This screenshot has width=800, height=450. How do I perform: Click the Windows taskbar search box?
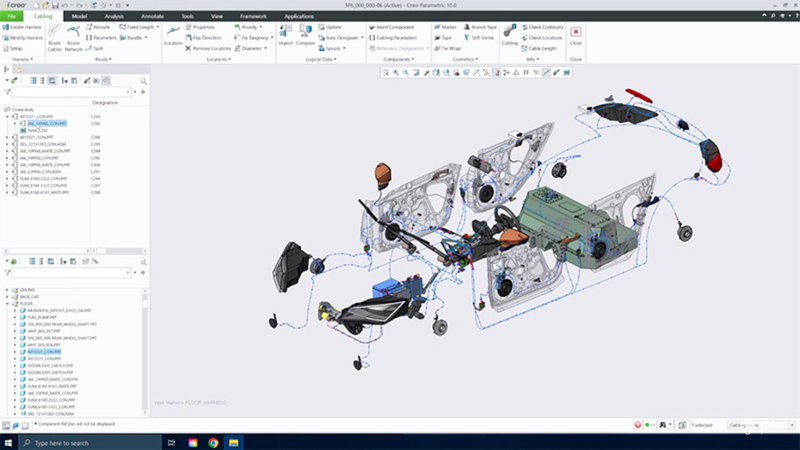[80, 442]
